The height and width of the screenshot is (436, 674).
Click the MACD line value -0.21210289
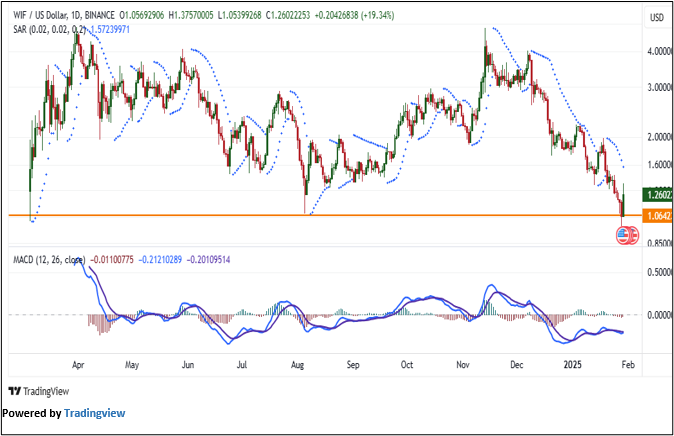(x=160, y=260)
